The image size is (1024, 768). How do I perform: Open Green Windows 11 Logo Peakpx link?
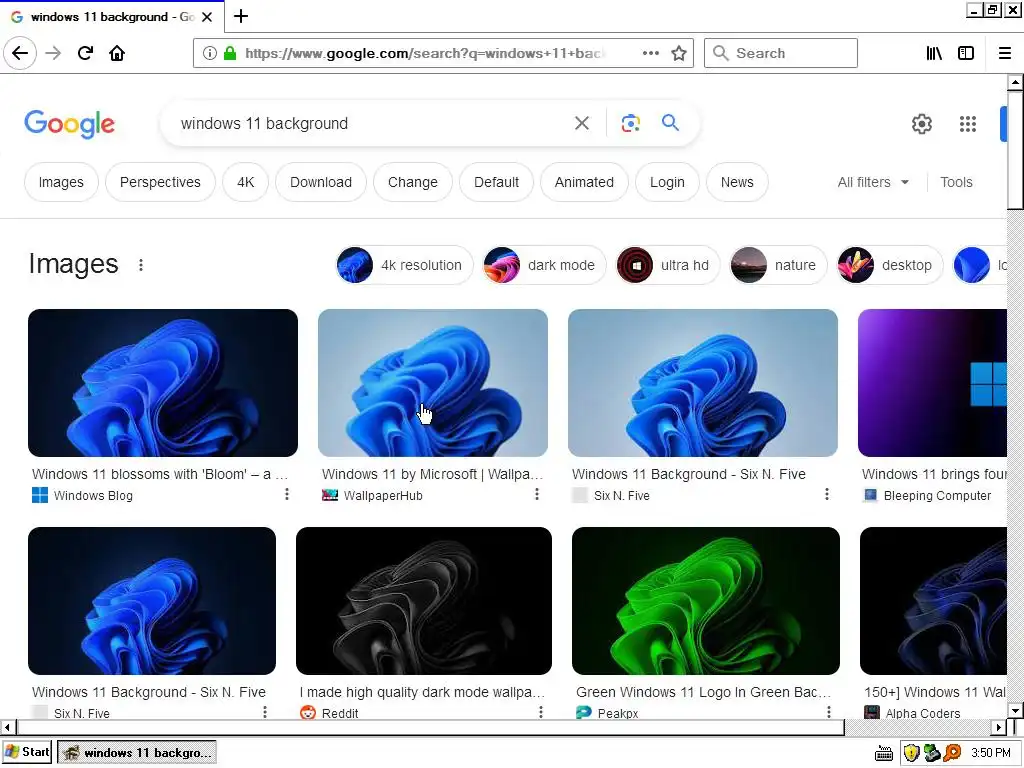[703, 692]
